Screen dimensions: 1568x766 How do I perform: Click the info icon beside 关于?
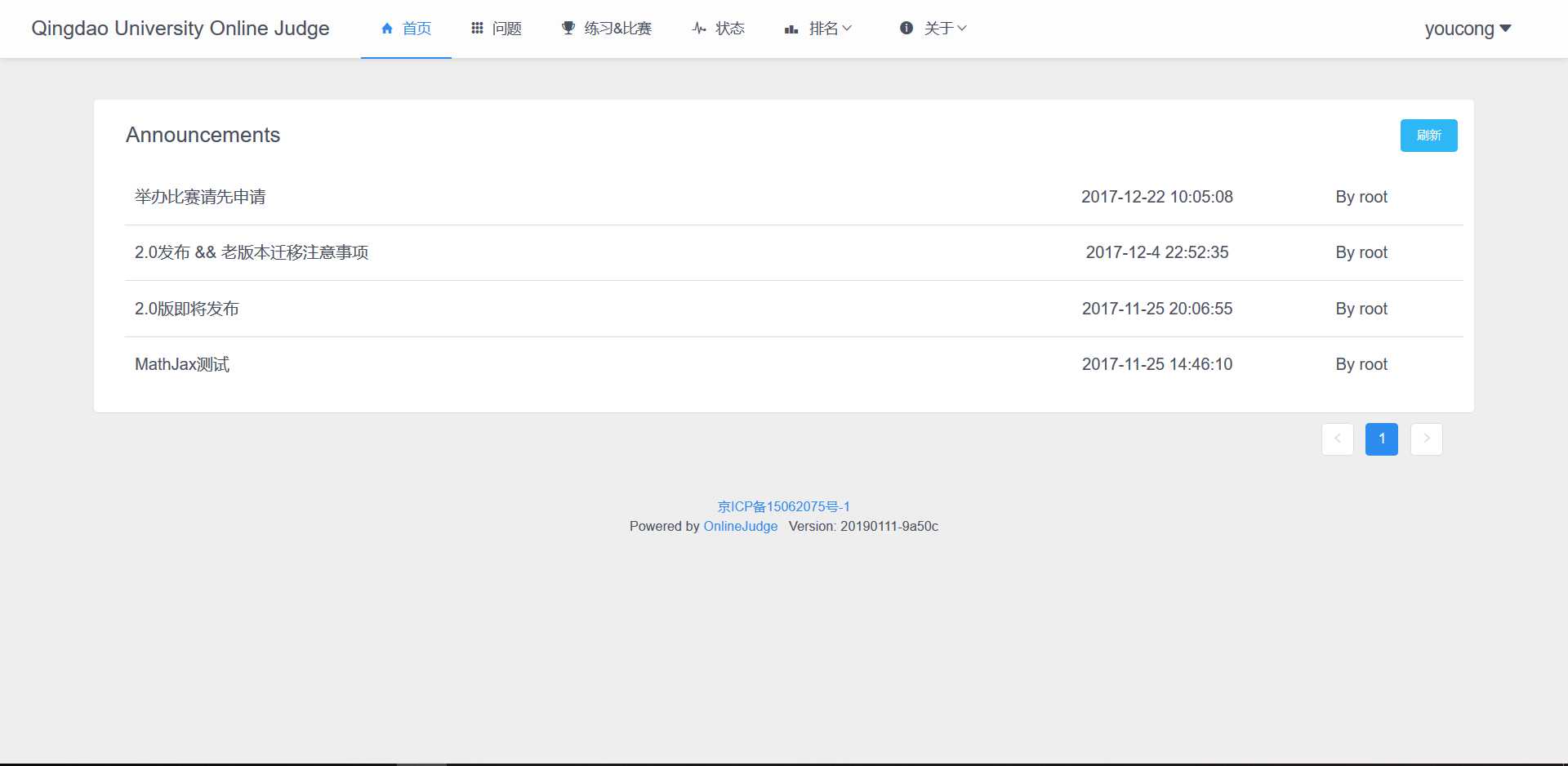point(906,29)
